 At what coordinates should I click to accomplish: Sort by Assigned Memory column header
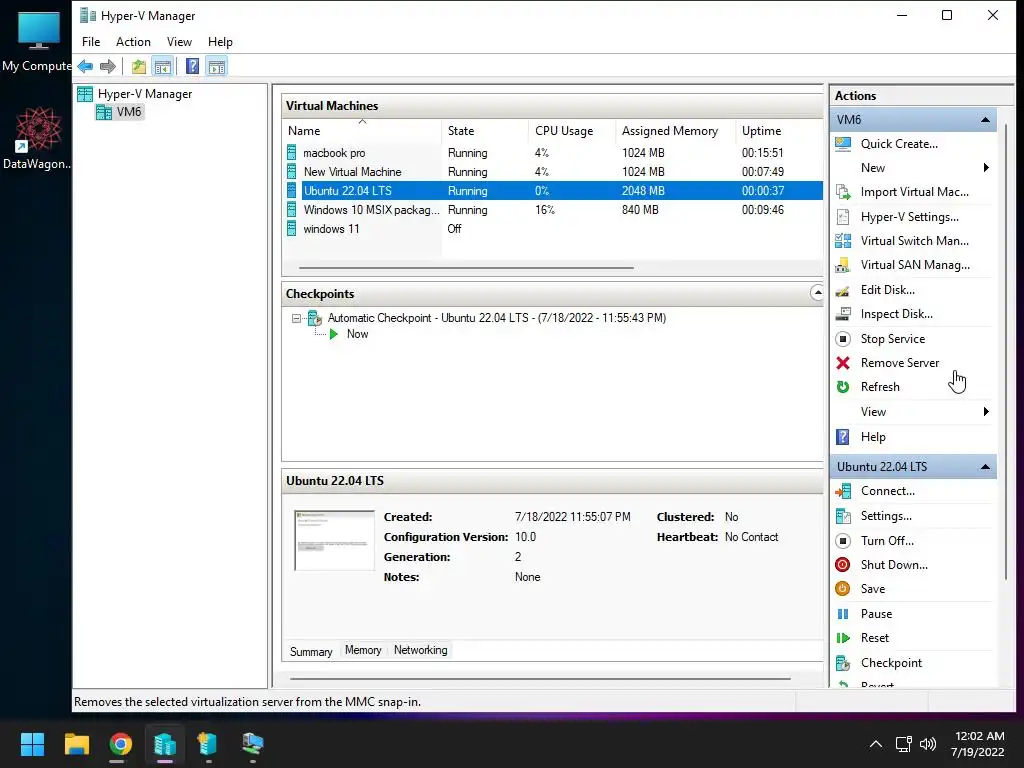click(x=675, y=131)
